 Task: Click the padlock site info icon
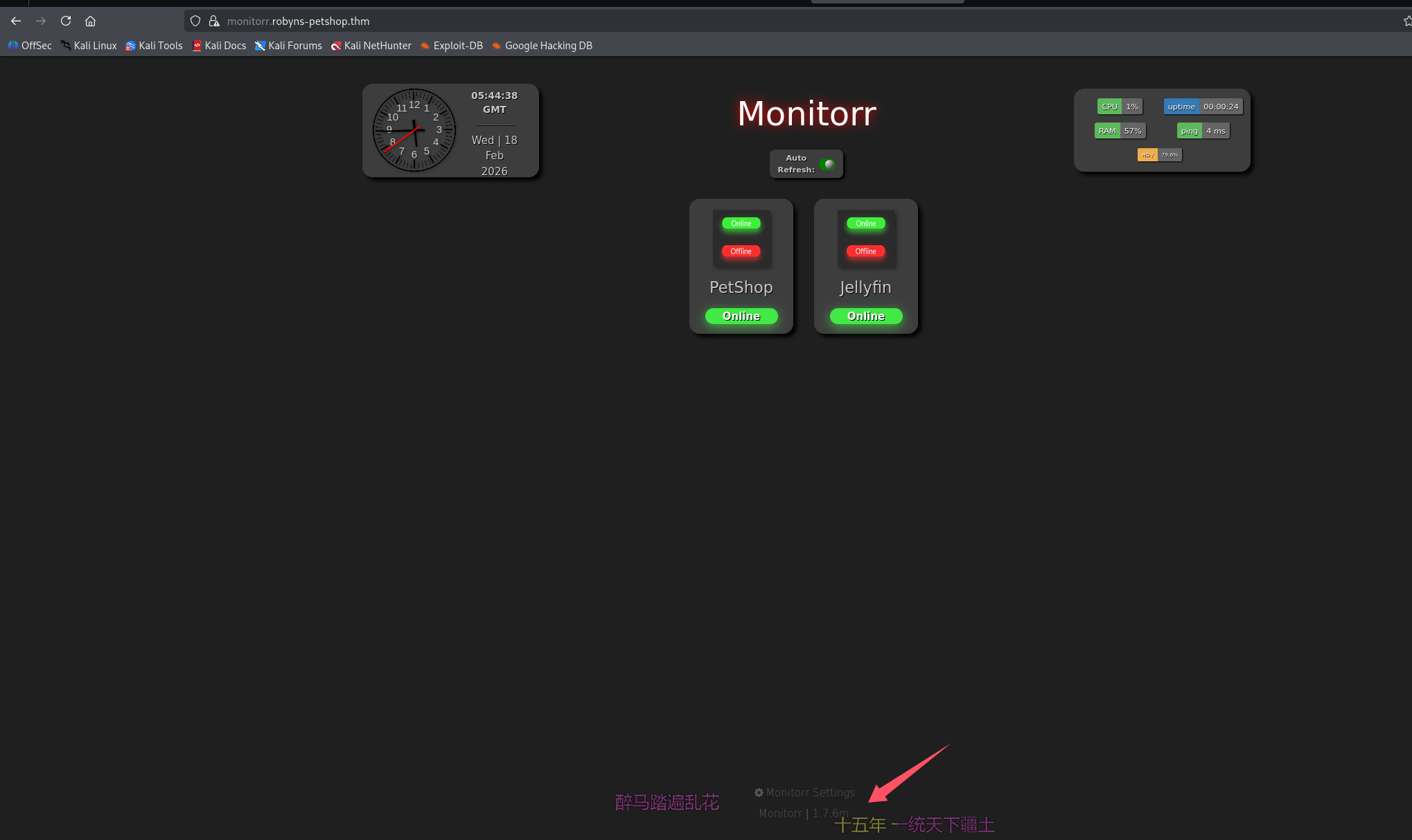click(214, 21)
